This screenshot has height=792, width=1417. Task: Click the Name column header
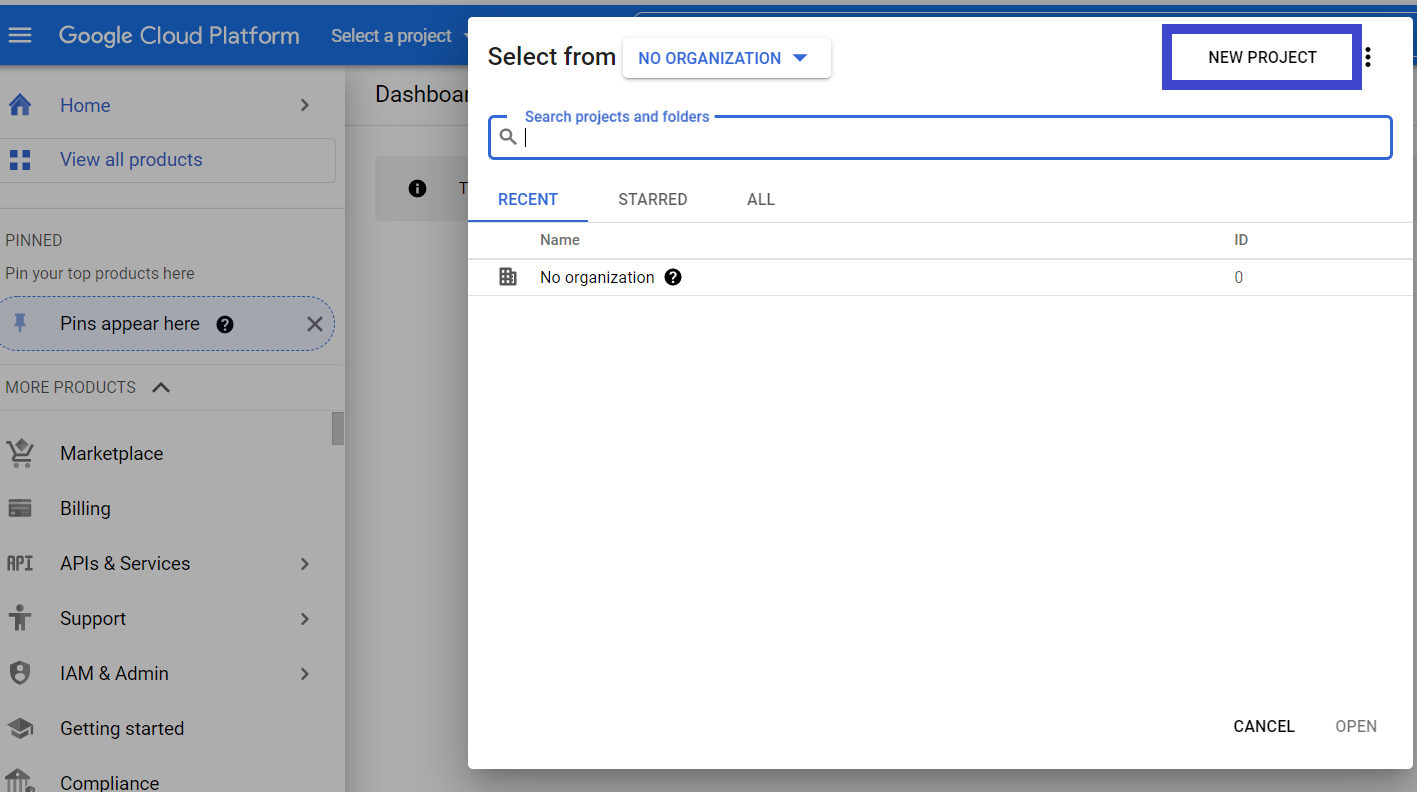click(x=560, y=240)
